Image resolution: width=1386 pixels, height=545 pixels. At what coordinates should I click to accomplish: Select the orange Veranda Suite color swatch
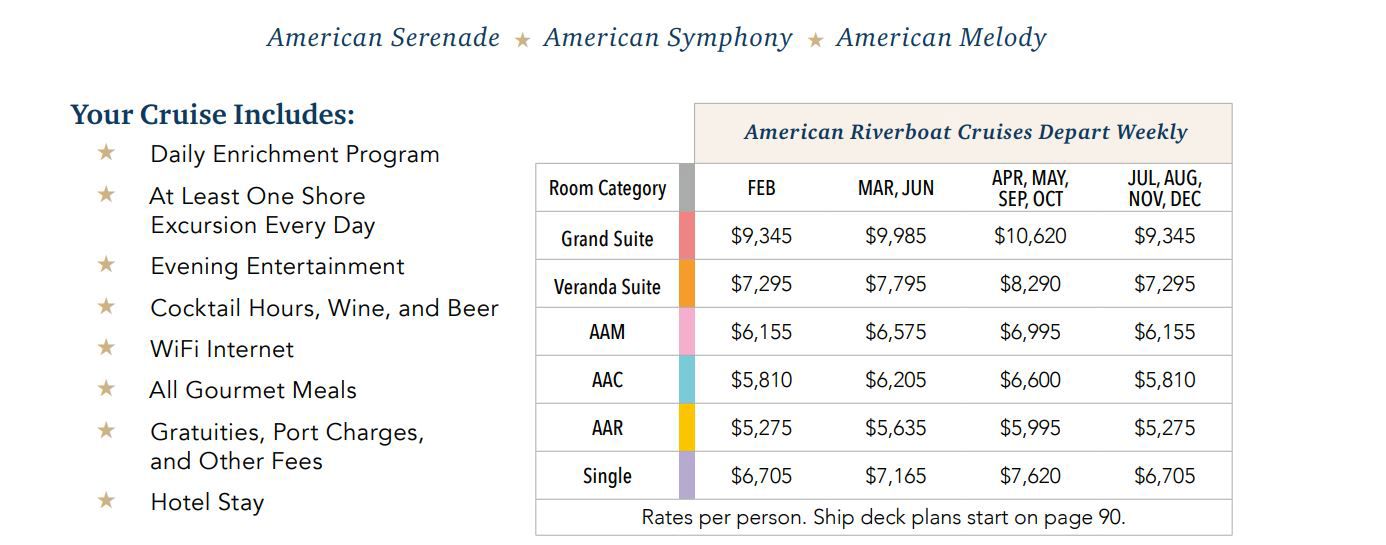tap(686, 284)
